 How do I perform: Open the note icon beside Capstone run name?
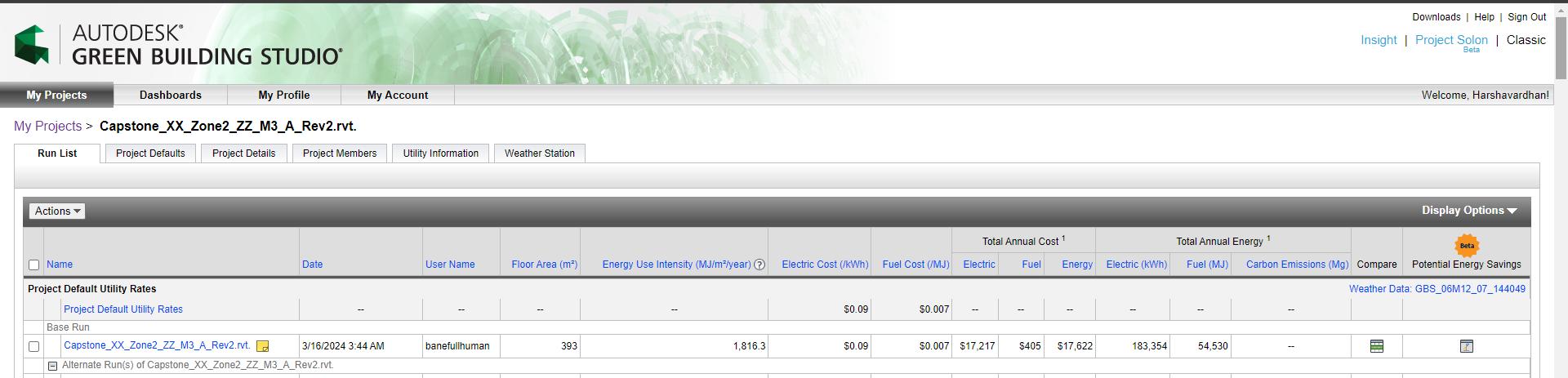tap(263, 346)
